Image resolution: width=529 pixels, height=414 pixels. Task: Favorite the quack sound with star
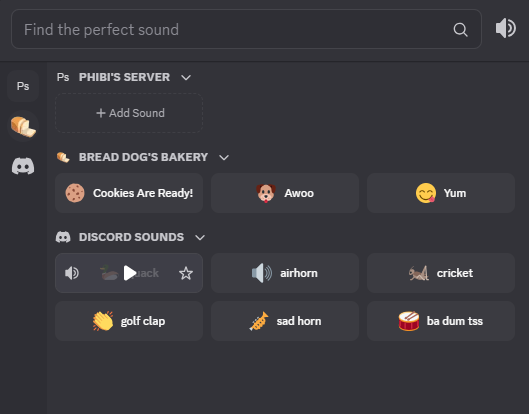[x=186, y=273]
